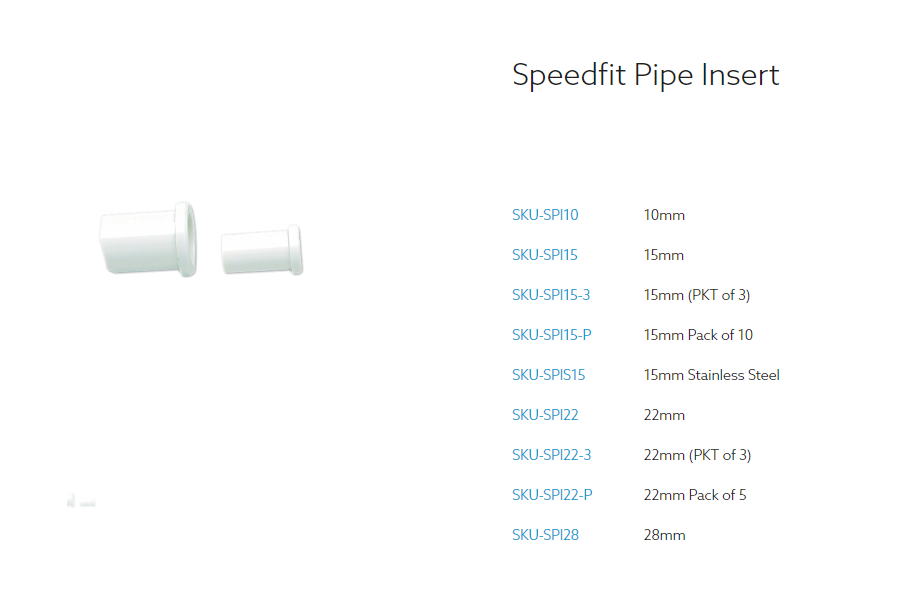Viewport: 900px width, 600px height.
Task: Click the smaller pipe insert in main image
Action: [262, 250]
